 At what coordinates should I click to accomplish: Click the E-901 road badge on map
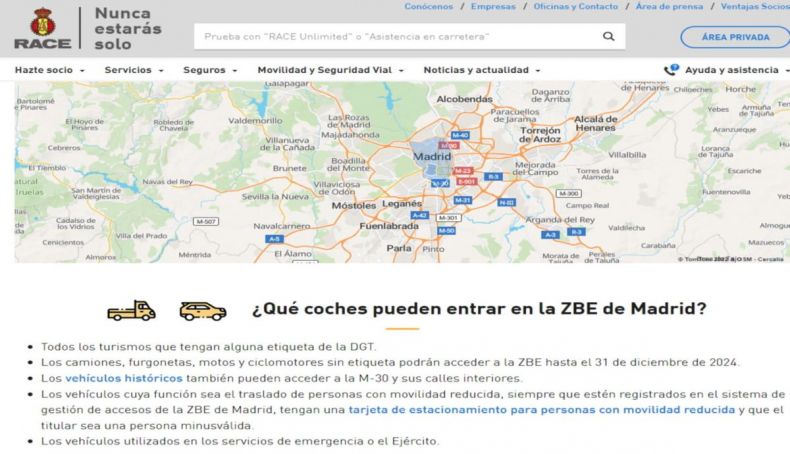[x=467, y=181]
